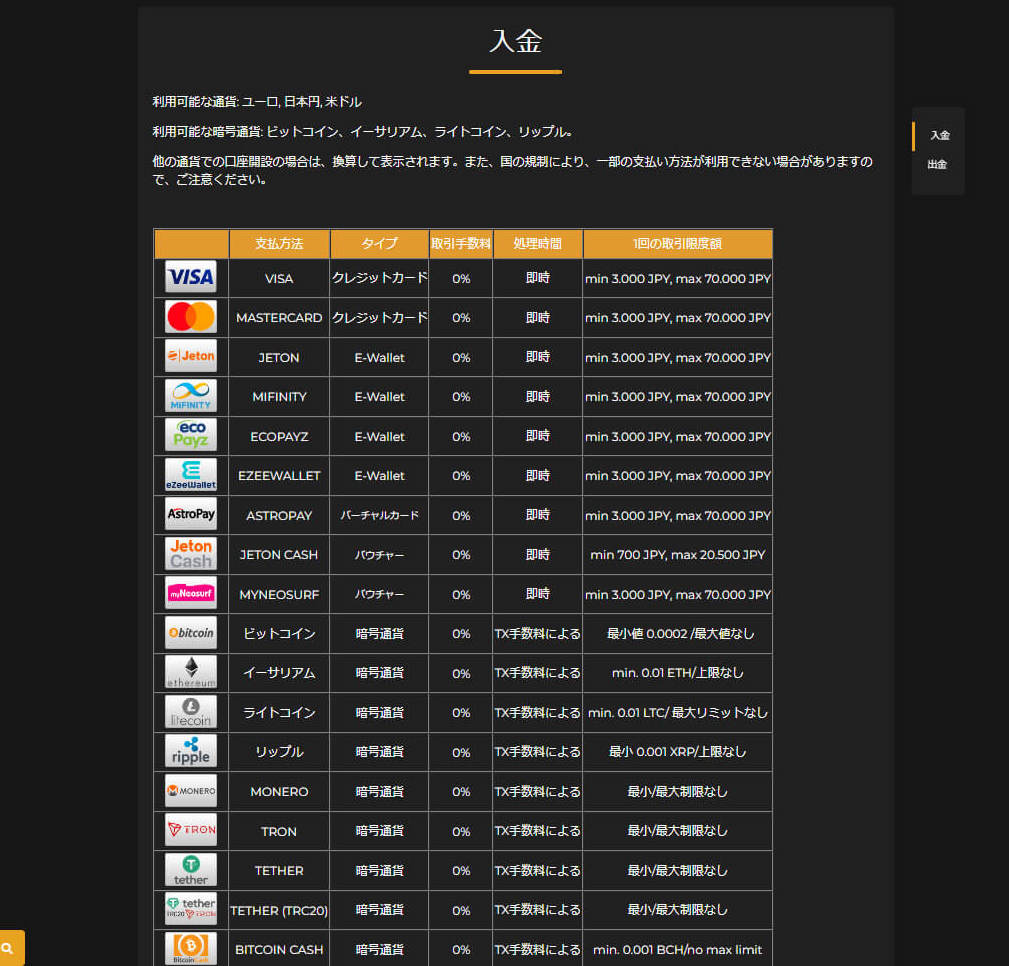Viewport: 1009px width, 966px height.
Task: Click the AstroPay logo
Action: [x=190, y=514]
